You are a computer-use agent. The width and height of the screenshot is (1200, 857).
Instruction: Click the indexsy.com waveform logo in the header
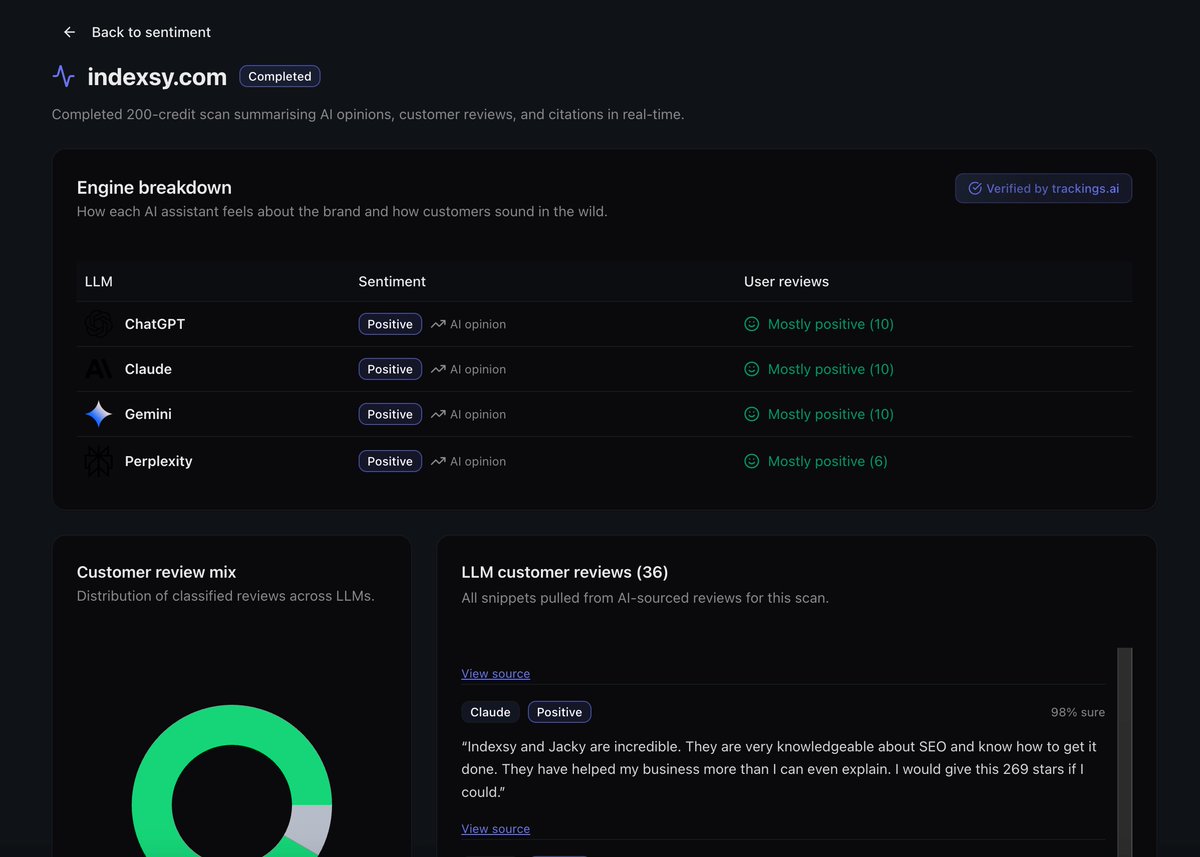coord(62,76)
